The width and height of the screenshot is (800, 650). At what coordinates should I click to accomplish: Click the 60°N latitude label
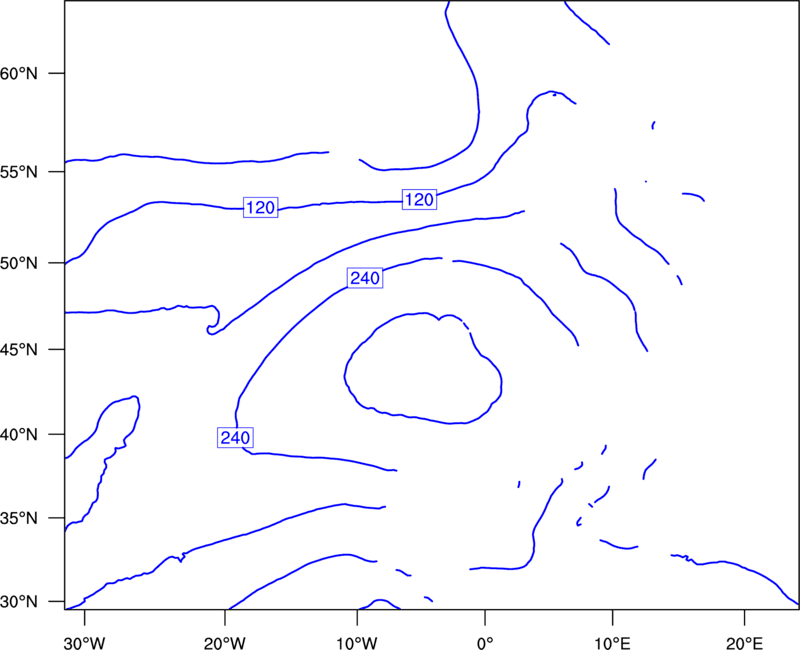pos(19,73)
